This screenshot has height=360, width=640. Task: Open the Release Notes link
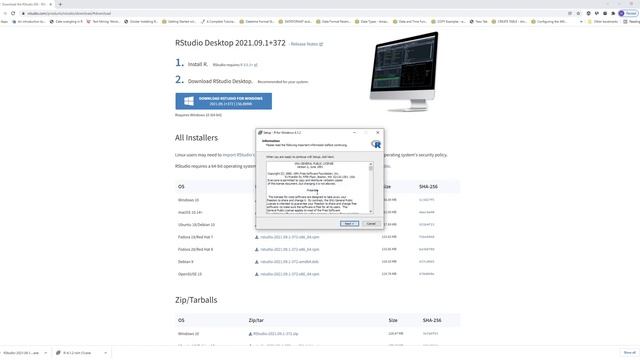[306, 44]
